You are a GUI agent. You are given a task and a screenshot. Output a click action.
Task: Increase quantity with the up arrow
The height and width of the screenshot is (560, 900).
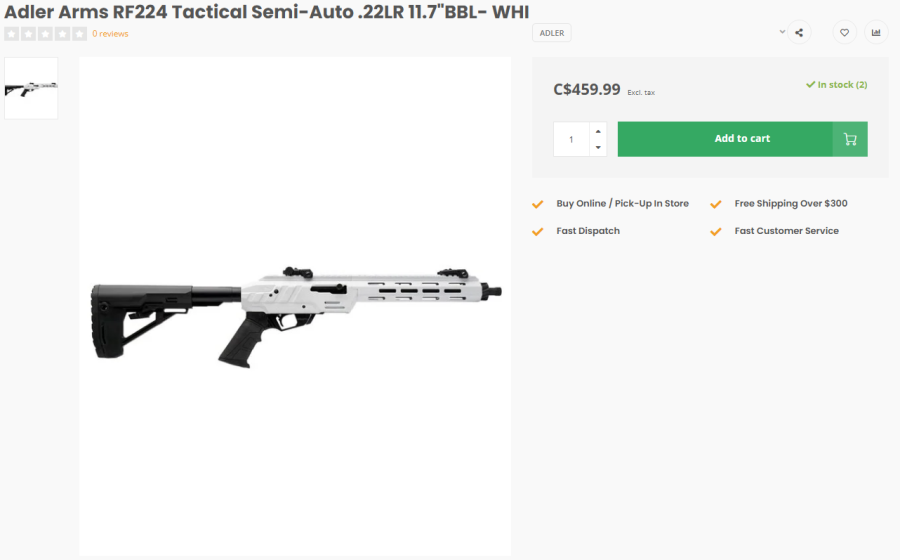597,131
